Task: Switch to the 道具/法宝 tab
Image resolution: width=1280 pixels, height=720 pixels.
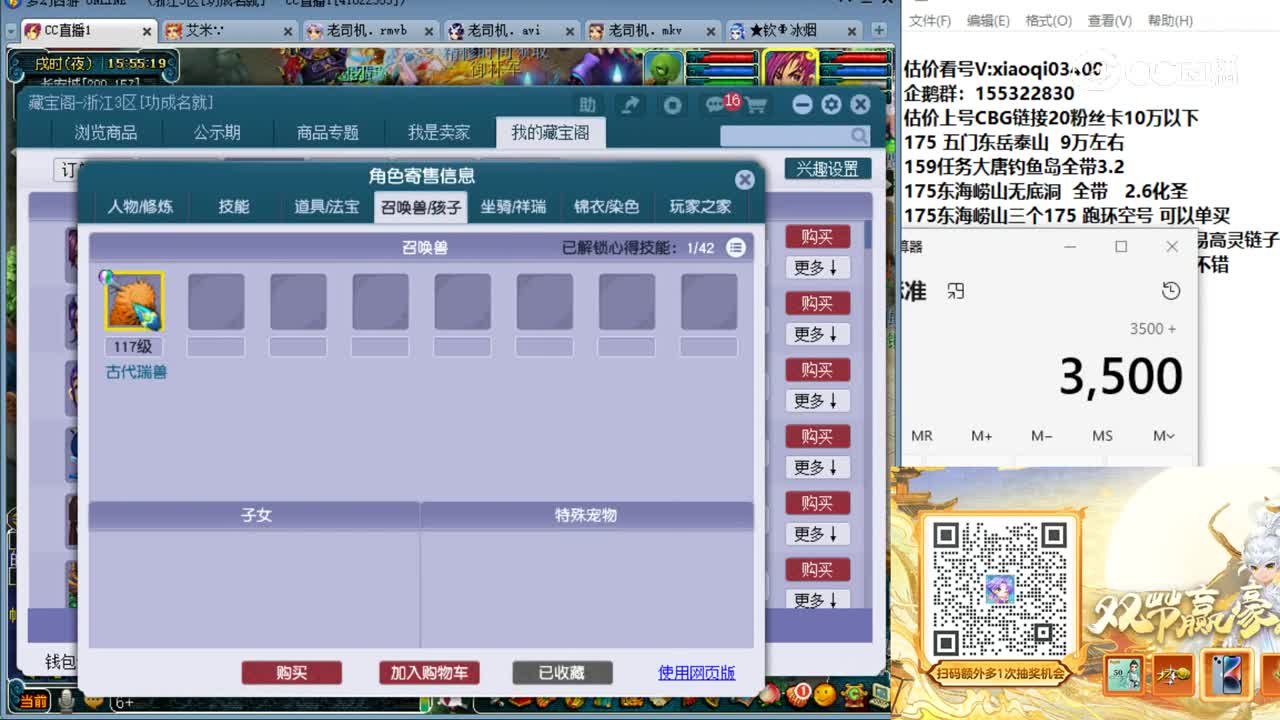Action: point(326,207)
